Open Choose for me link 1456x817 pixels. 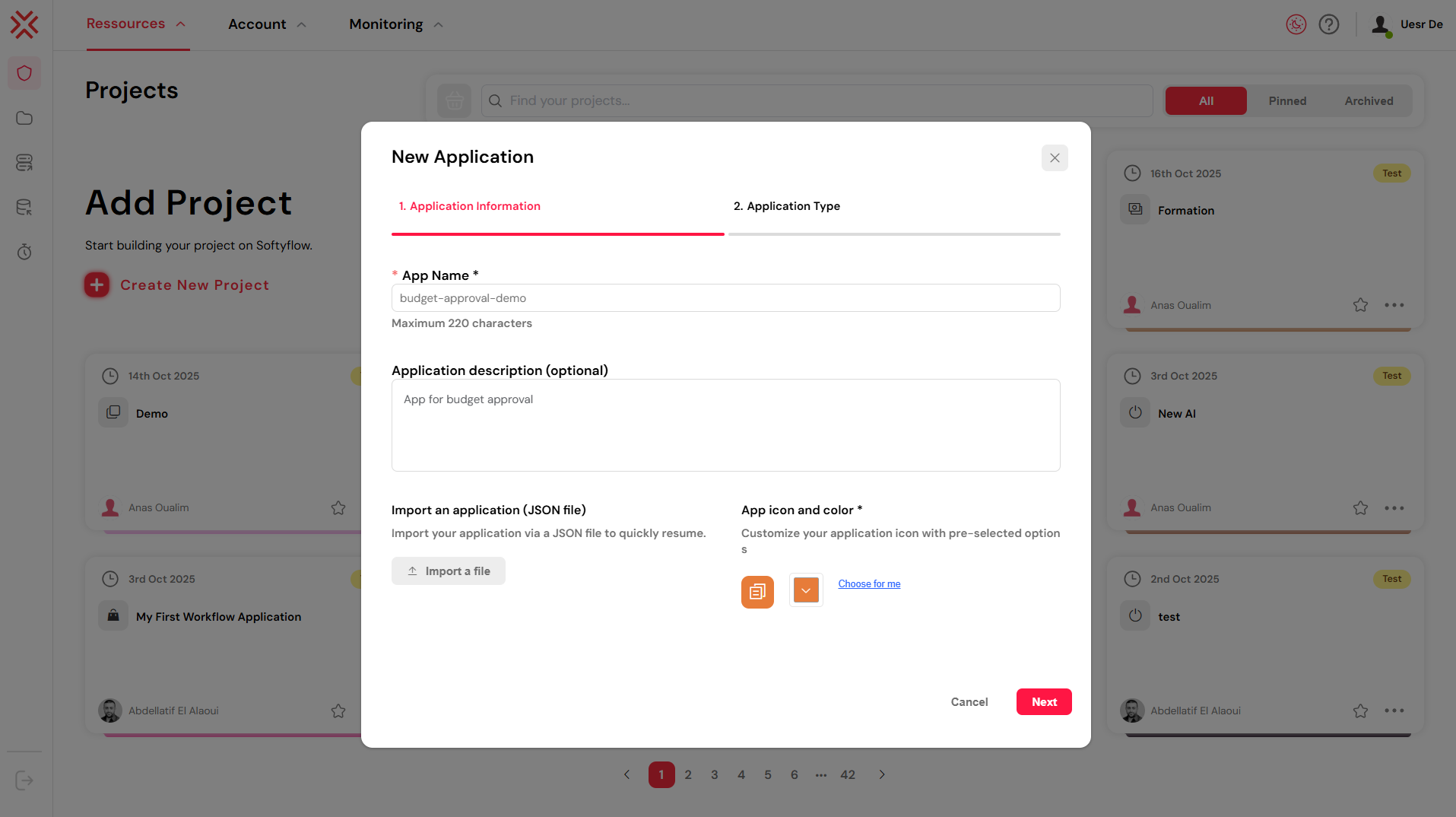(868, 583)
